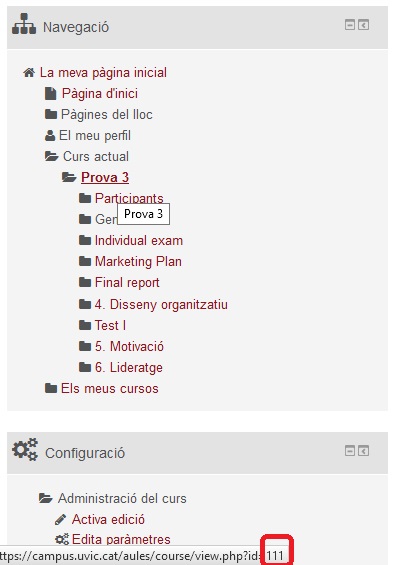
Task: Click the pencil icon next to Activa edició
Action: click(x=61, y=519)
